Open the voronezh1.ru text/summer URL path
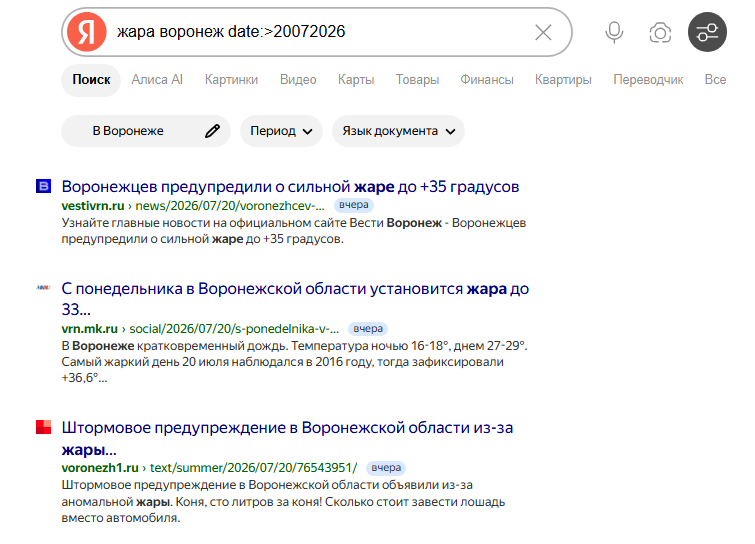This screenshot has height=544, width=755. pyautogui.click(x=254, y=468)
